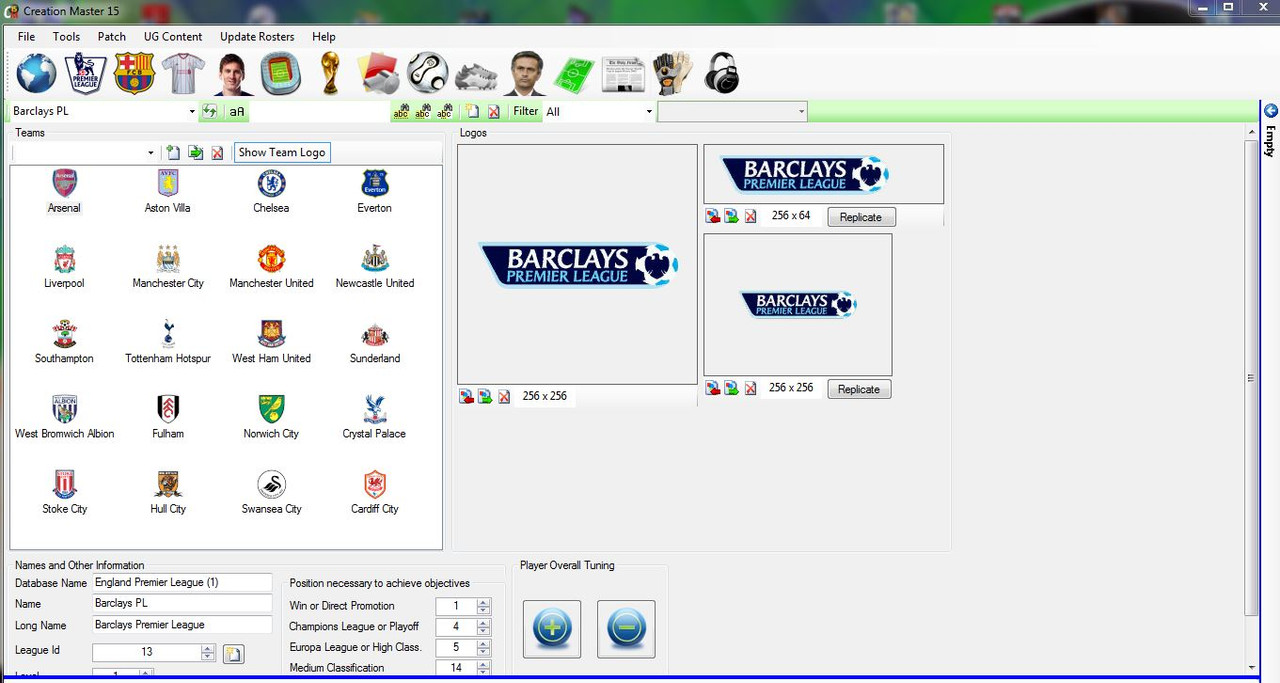1280x683 pixels.
Task: Expand the disabled dropdown next to Filter
Action: click(x=802, y=112)
